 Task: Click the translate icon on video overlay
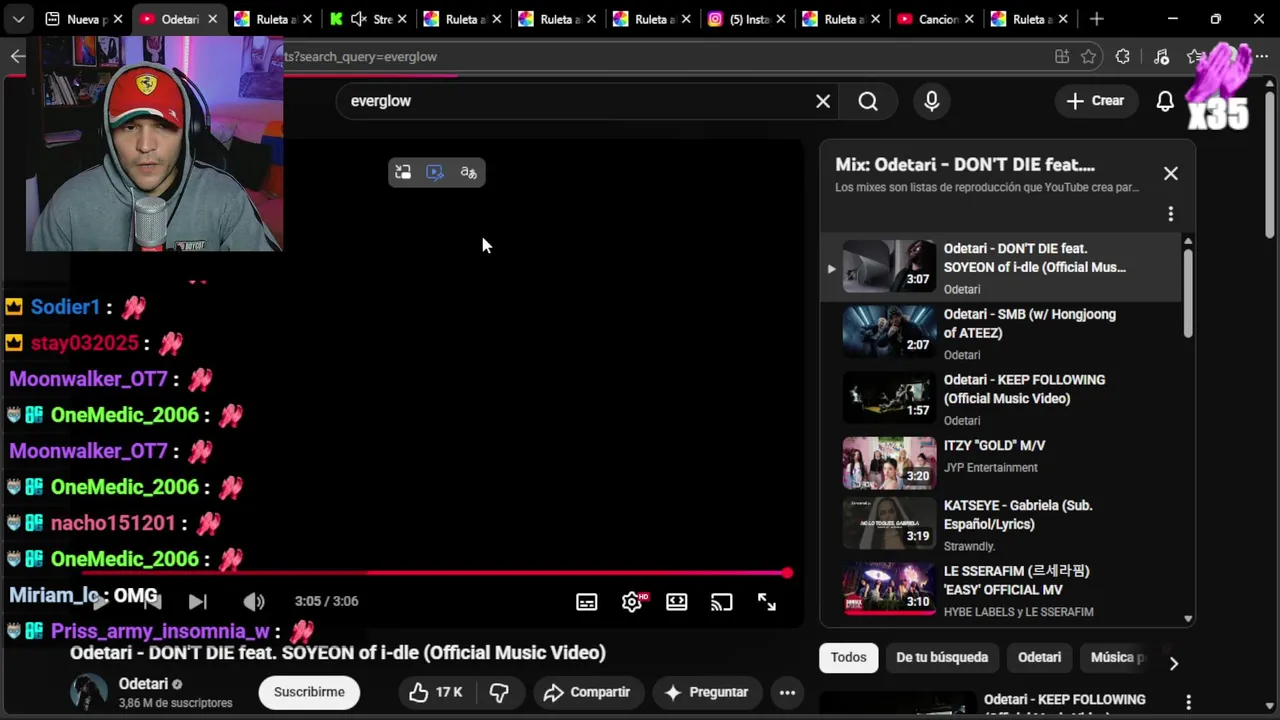coord(468,173)
